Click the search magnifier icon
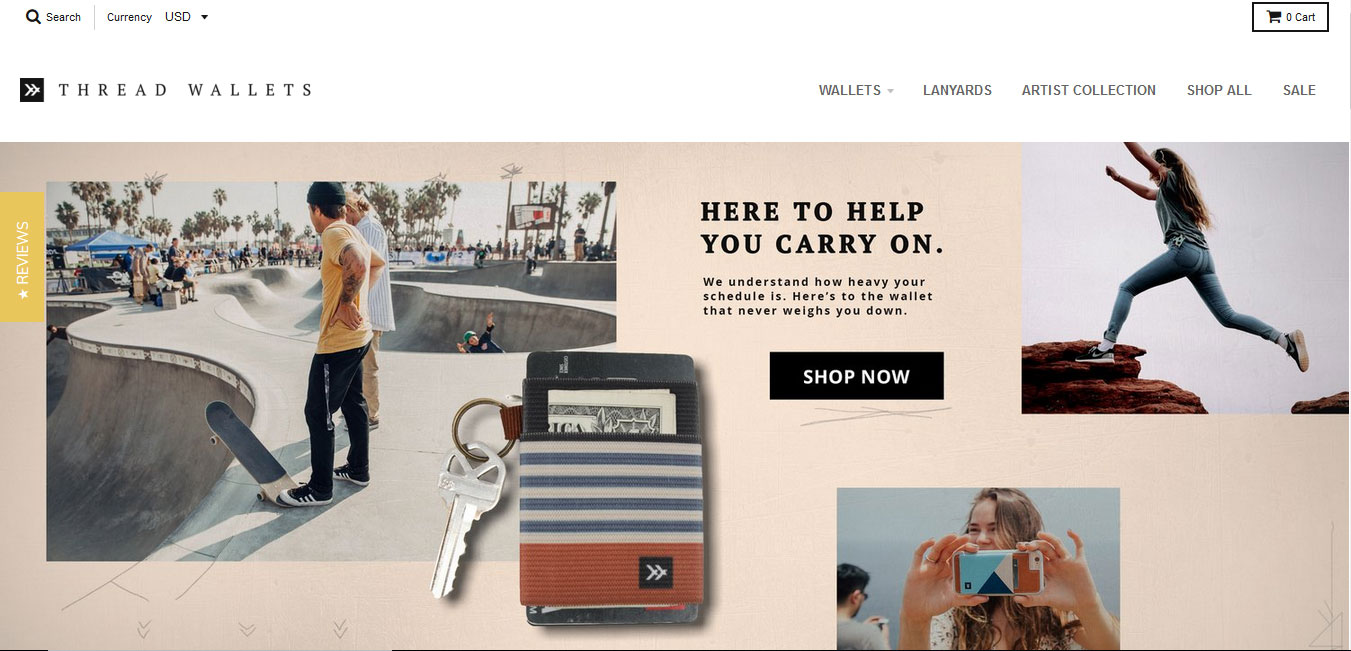 coord(33,17)
